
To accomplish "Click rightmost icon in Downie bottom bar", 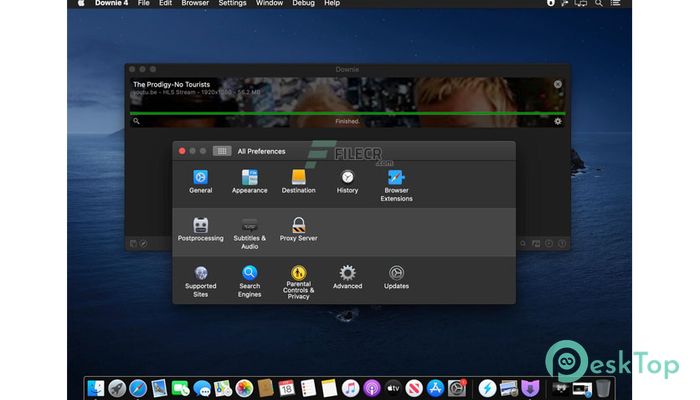I will pyautogui.click(x=562, y=244).
